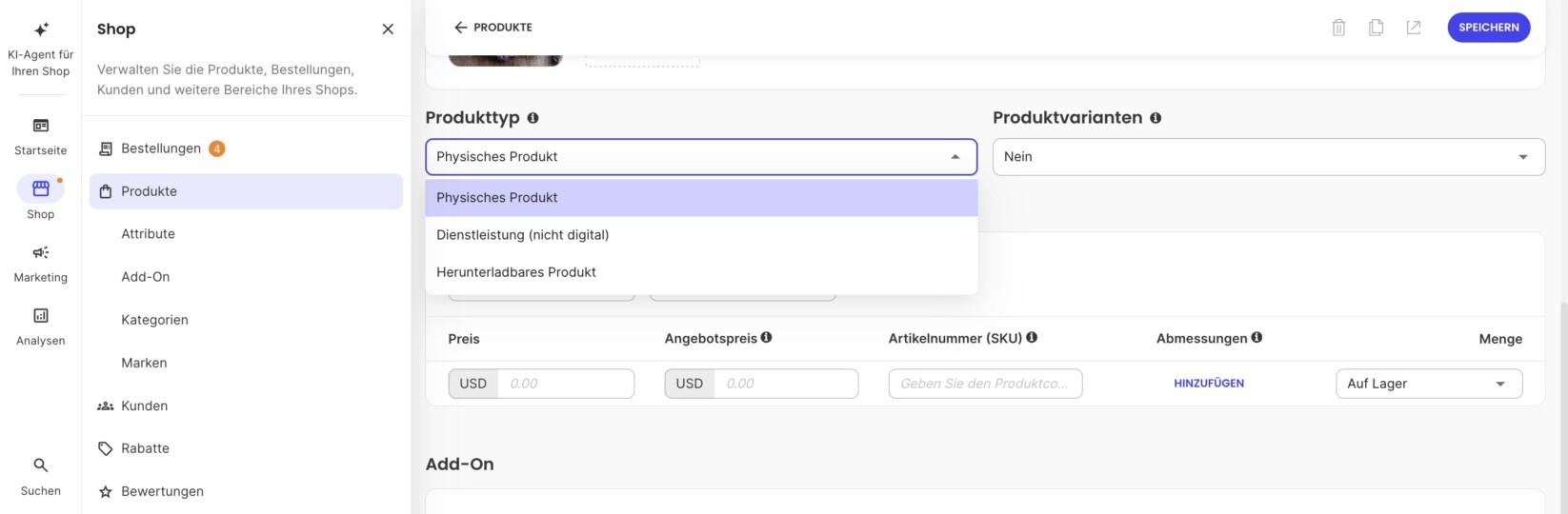The image size is (1568, 514).
Task: Open Marken submenu item
Action: 144,363
